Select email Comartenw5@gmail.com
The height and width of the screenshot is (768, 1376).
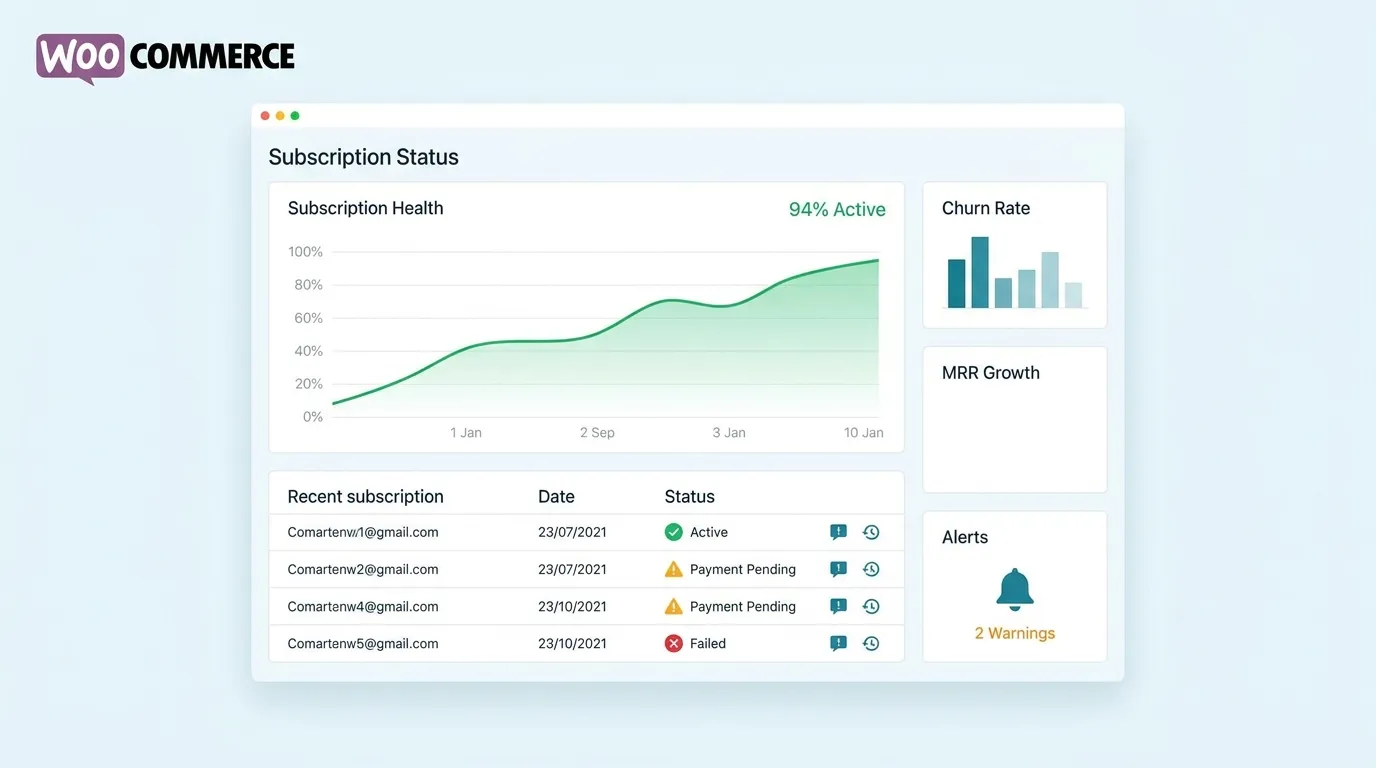(363, 643)
